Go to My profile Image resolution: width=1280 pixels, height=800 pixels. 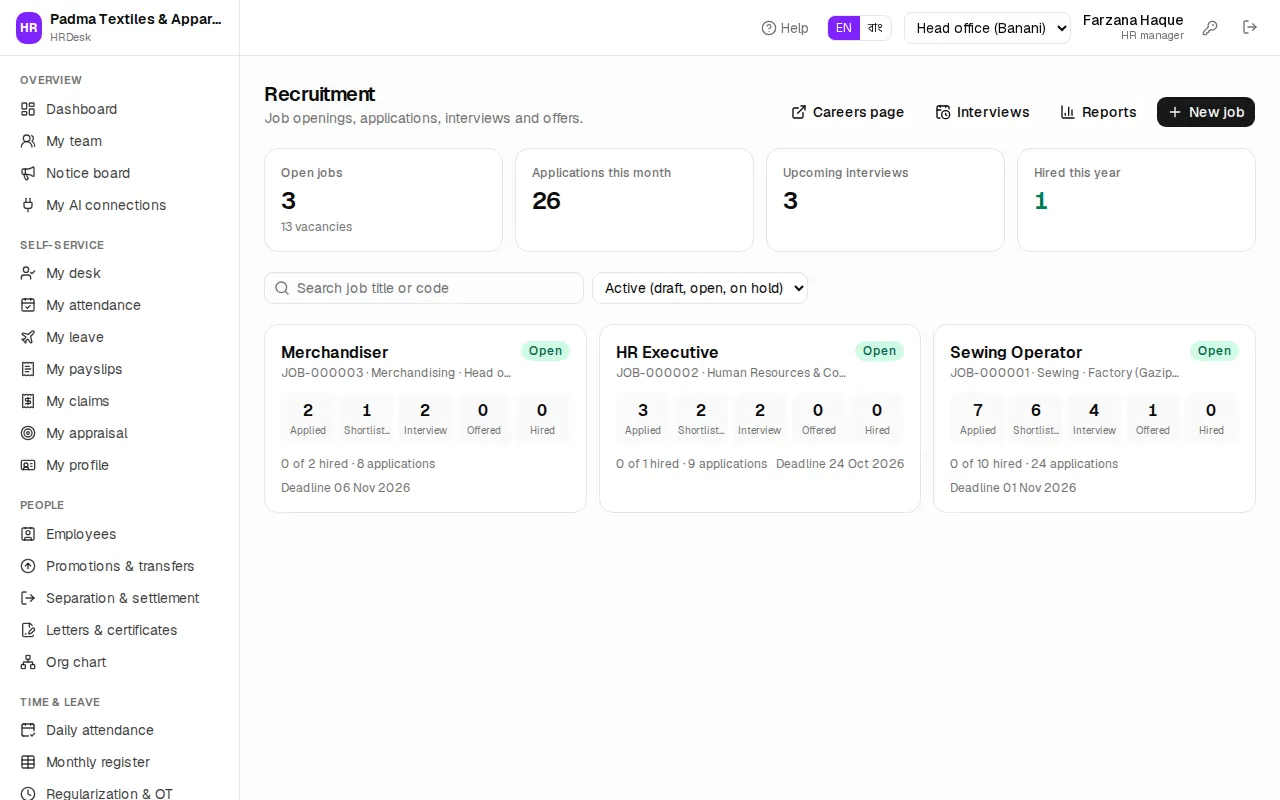(120, 465)
